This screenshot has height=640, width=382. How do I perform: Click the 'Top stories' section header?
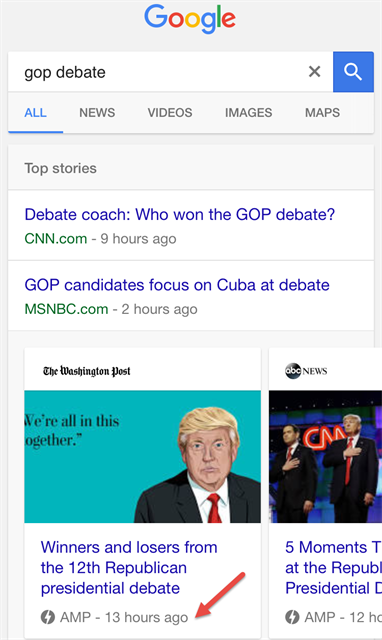tap(60, 168)
